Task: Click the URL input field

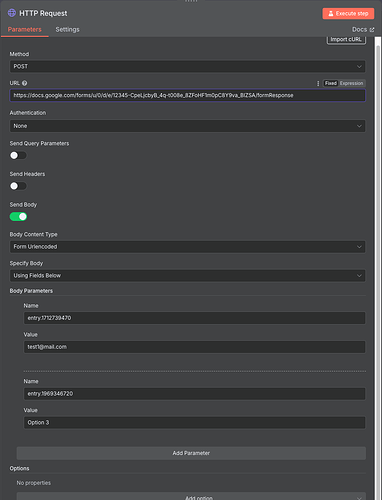Action: click(187, 95)
